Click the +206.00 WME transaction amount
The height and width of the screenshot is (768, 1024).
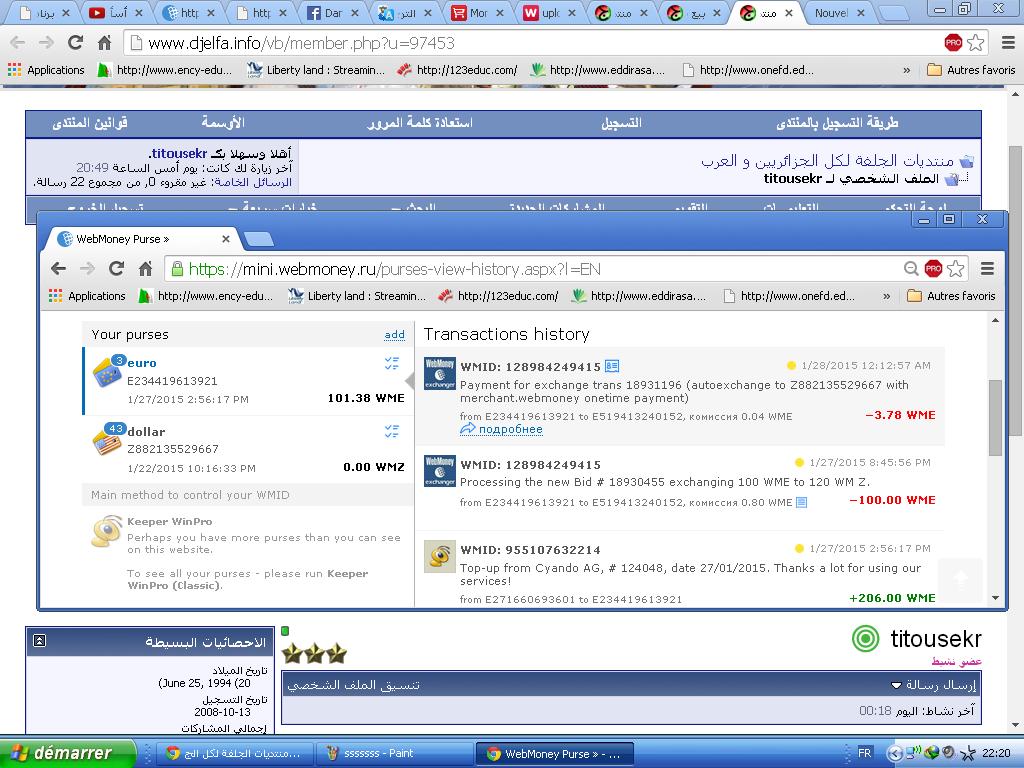pyautogui.click(x=892, y=598)
